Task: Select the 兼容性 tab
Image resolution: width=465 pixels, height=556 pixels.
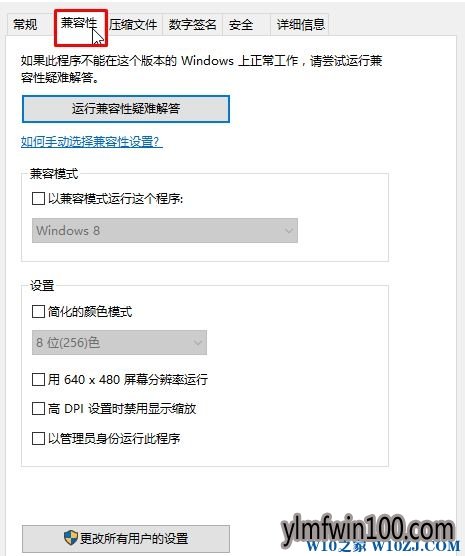Action: coord(81,24)
